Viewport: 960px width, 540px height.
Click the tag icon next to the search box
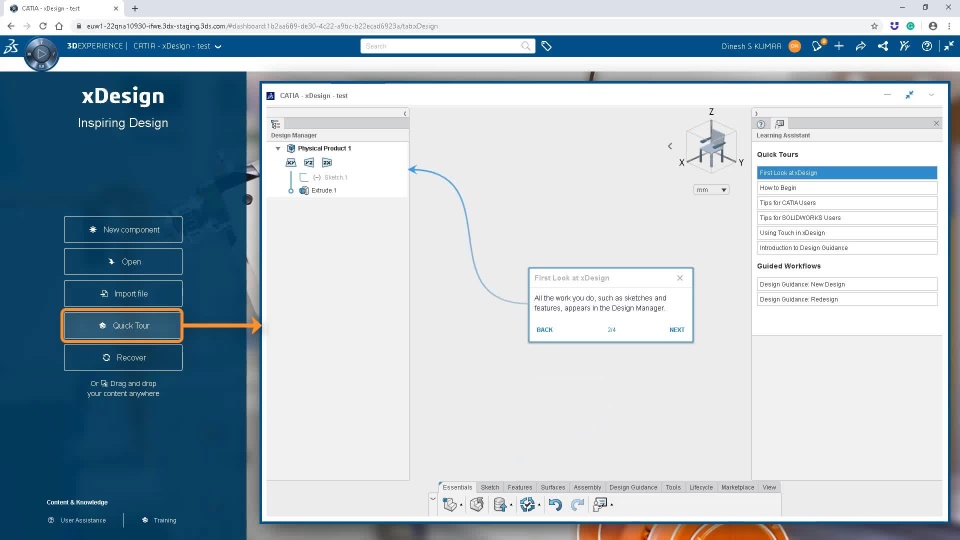click(x=546, y=46)
